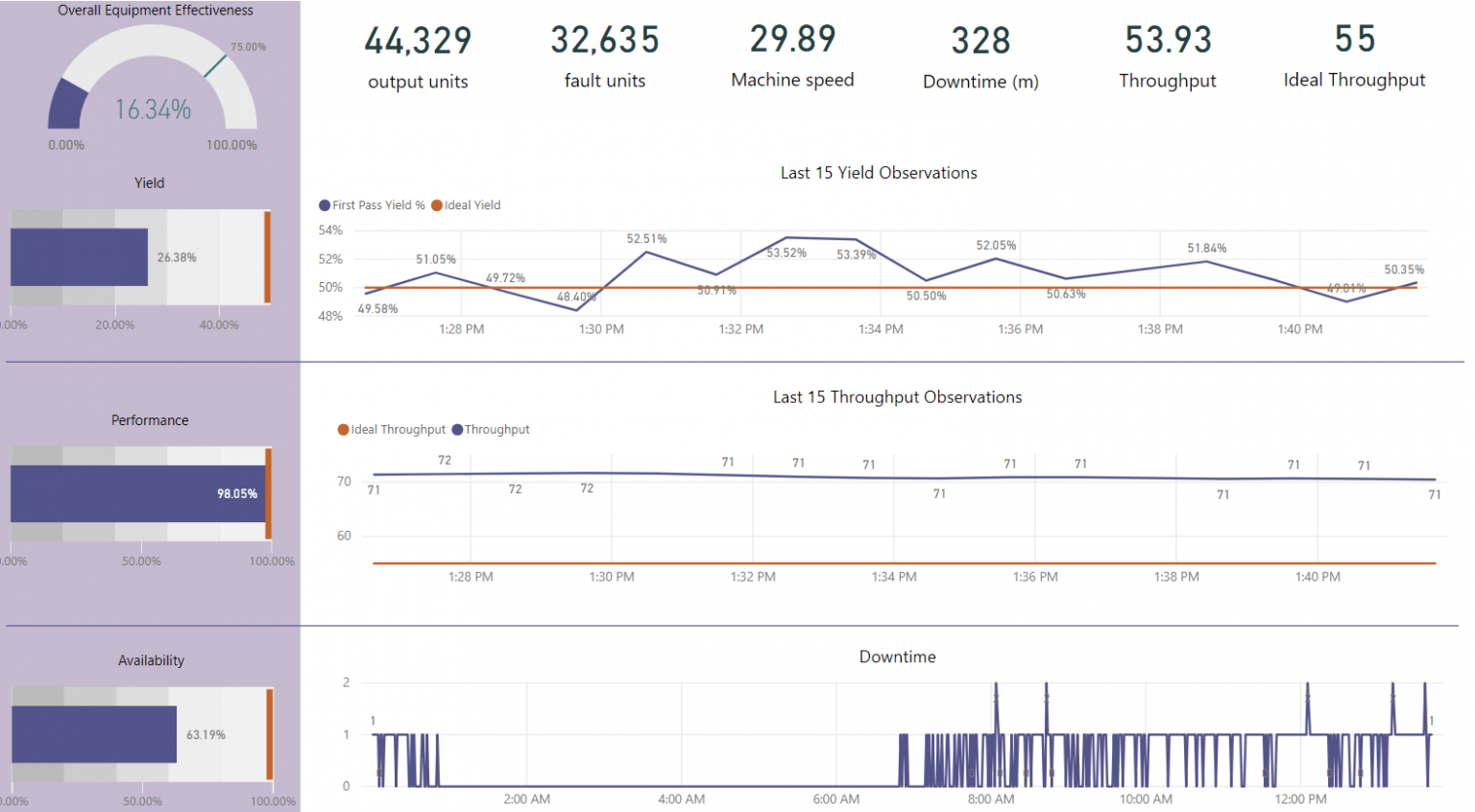Click the Ideal Throughput legend entry
This screenshot has width=1475, height=812.
click(391, 429)
